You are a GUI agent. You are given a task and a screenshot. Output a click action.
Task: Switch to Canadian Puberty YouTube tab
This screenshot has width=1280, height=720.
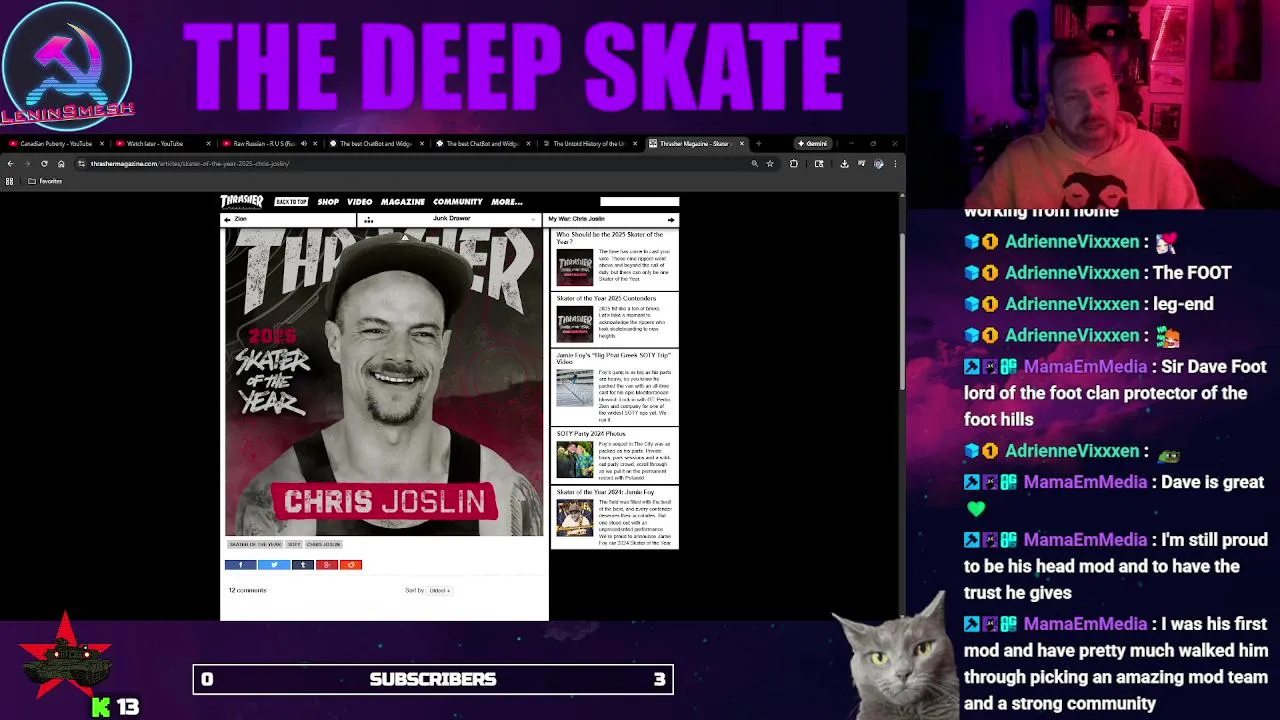(x=55, y=143)
